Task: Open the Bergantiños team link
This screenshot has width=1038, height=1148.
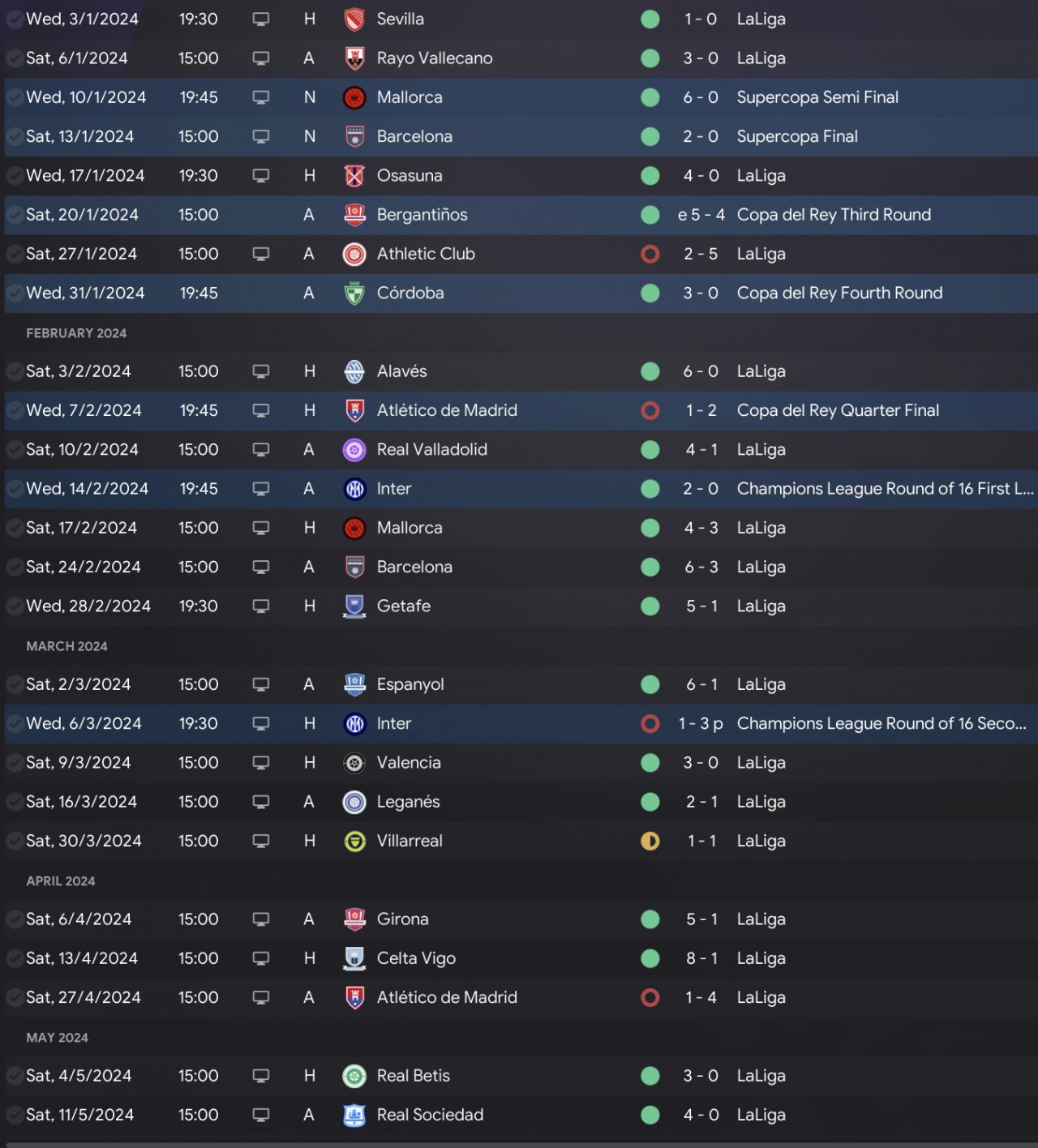Action: point(422,215)
